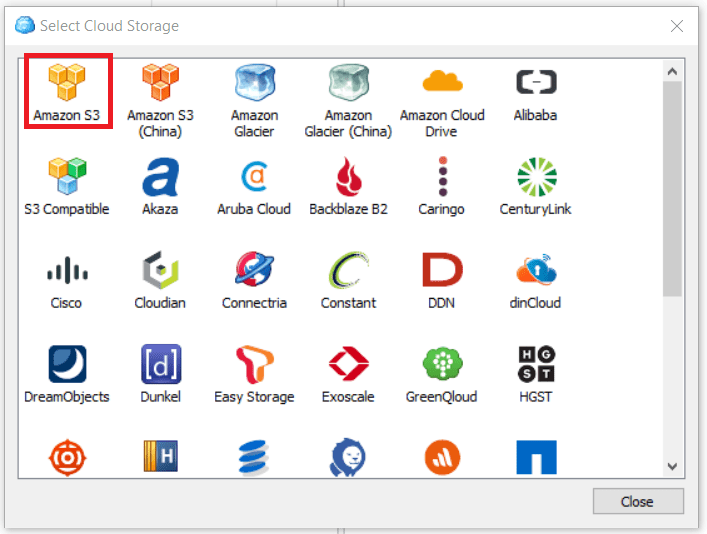Select the Amazon Glacier ice cube icon
Screen dimensions: 707x534
click(254, 82)
